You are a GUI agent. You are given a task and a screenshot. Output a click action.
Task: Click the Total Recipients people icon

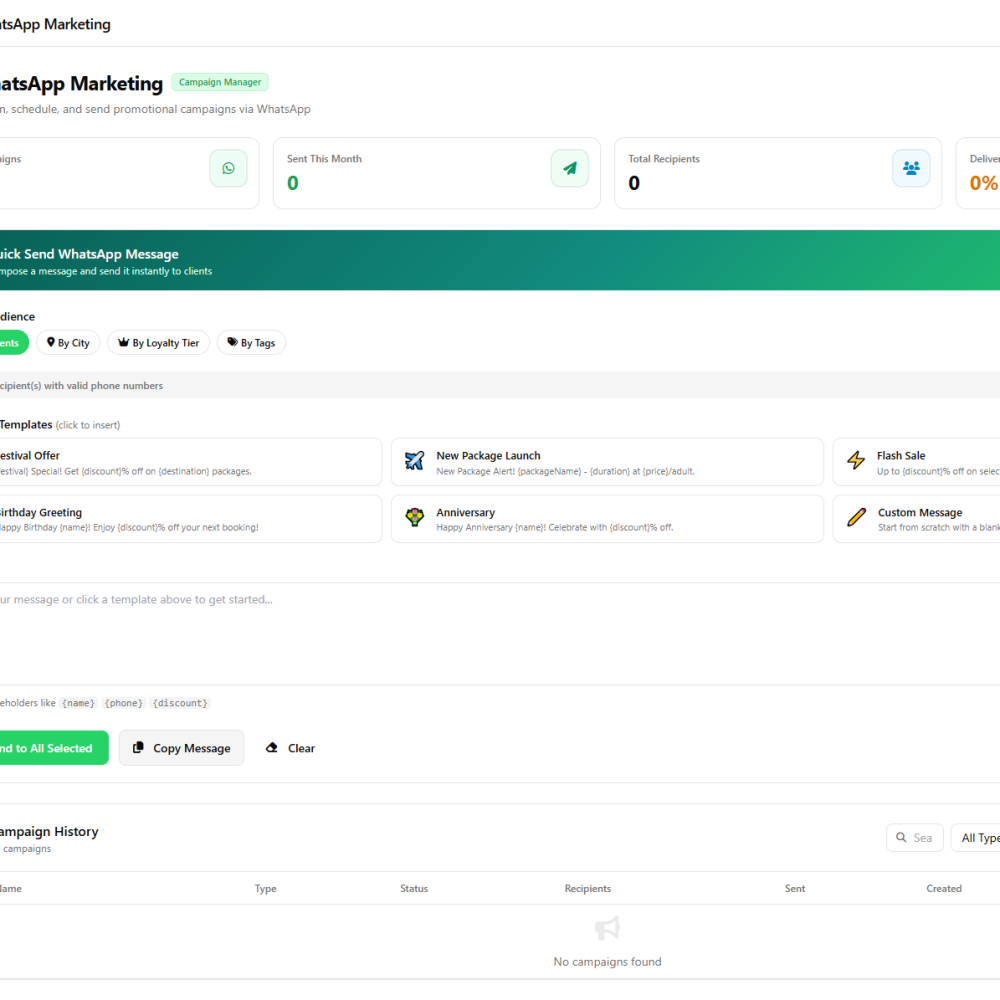[911, 168]
